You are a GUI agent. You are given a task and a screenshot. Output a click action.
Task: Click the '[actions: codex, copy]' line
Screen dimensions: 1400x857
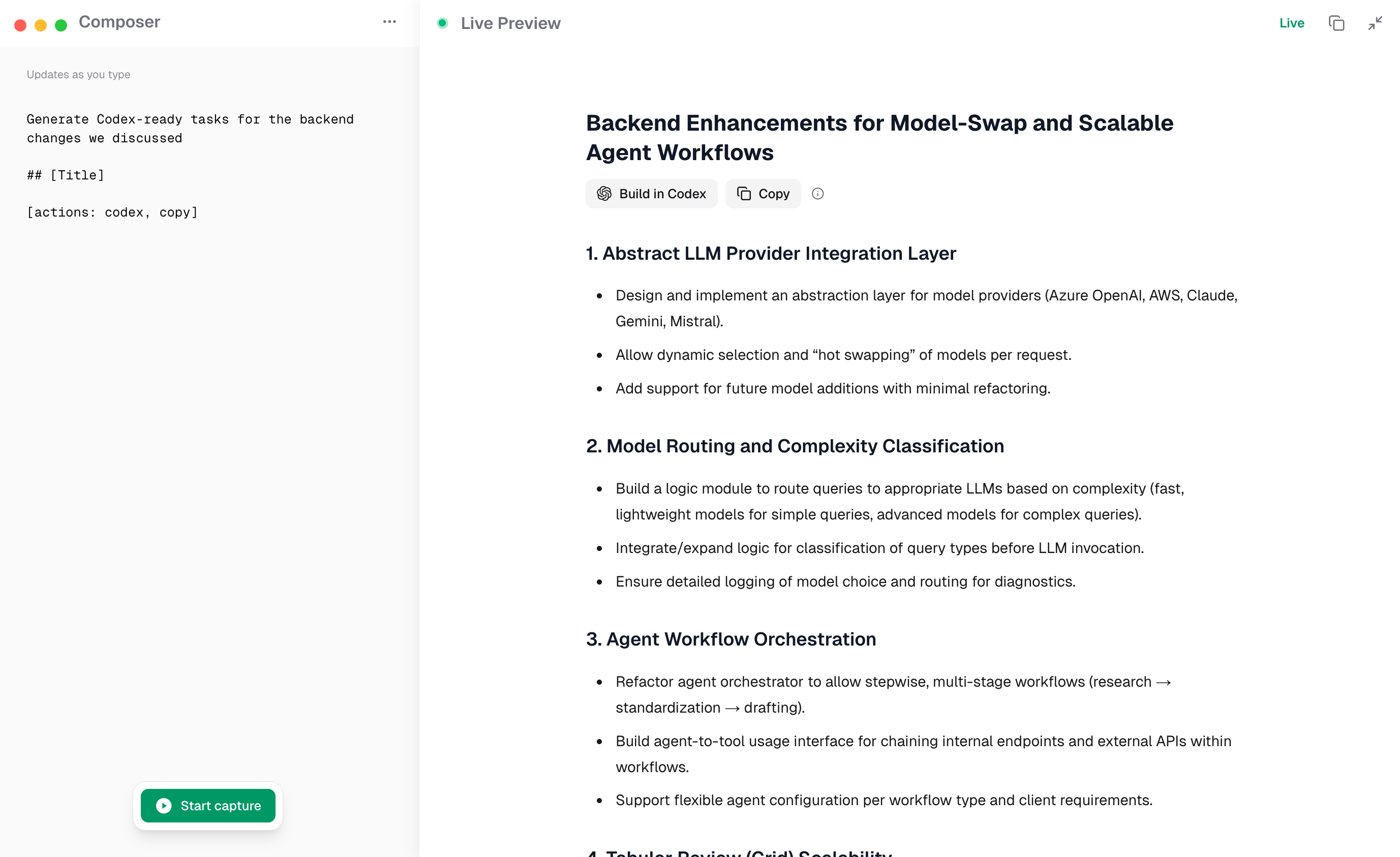click(x=112, y=212)
